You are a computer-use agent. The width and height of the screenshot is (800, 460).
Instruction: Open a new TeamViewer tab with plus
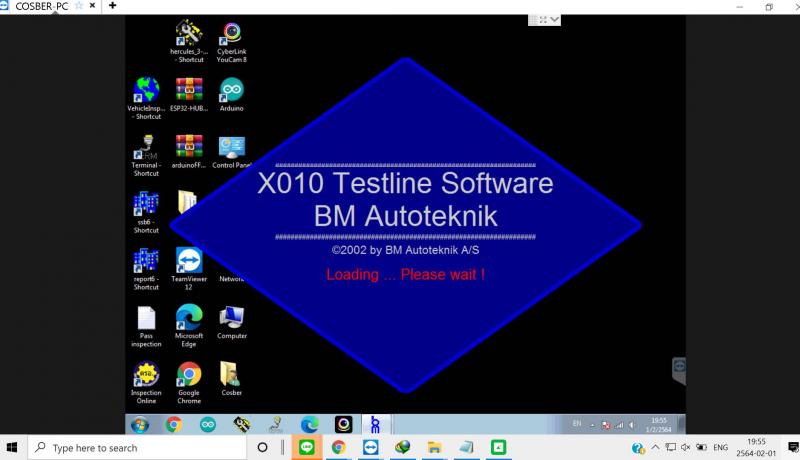tap(112, 6)
